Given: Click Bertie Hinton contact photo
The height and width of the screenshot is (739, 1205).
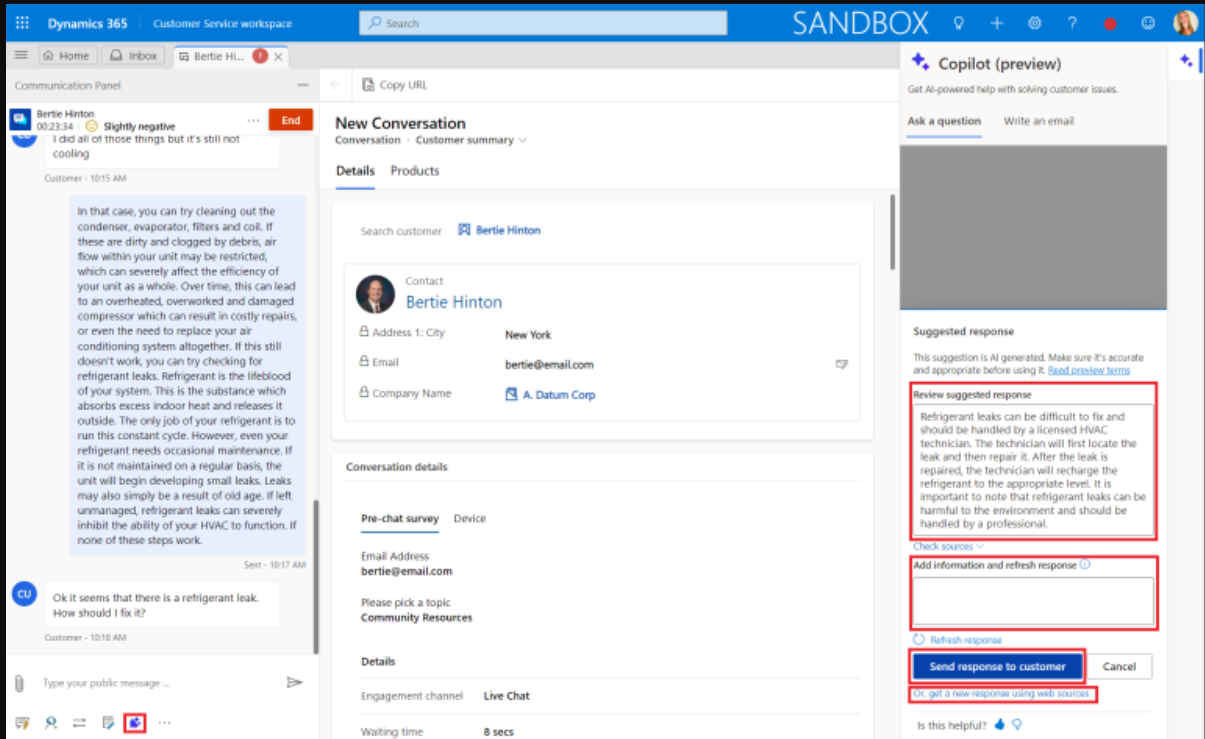Looking at the screenshot, I should point(375,294).
